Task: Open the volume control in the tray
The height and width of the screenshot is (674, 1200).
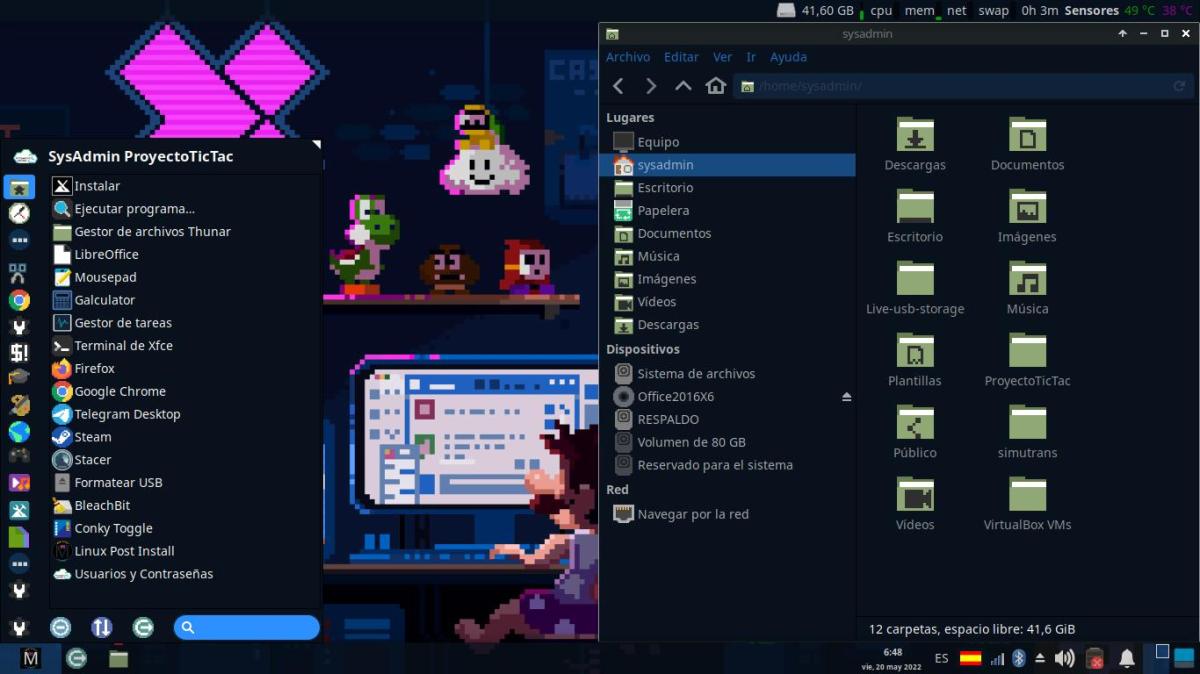Action: point(1064,658)
